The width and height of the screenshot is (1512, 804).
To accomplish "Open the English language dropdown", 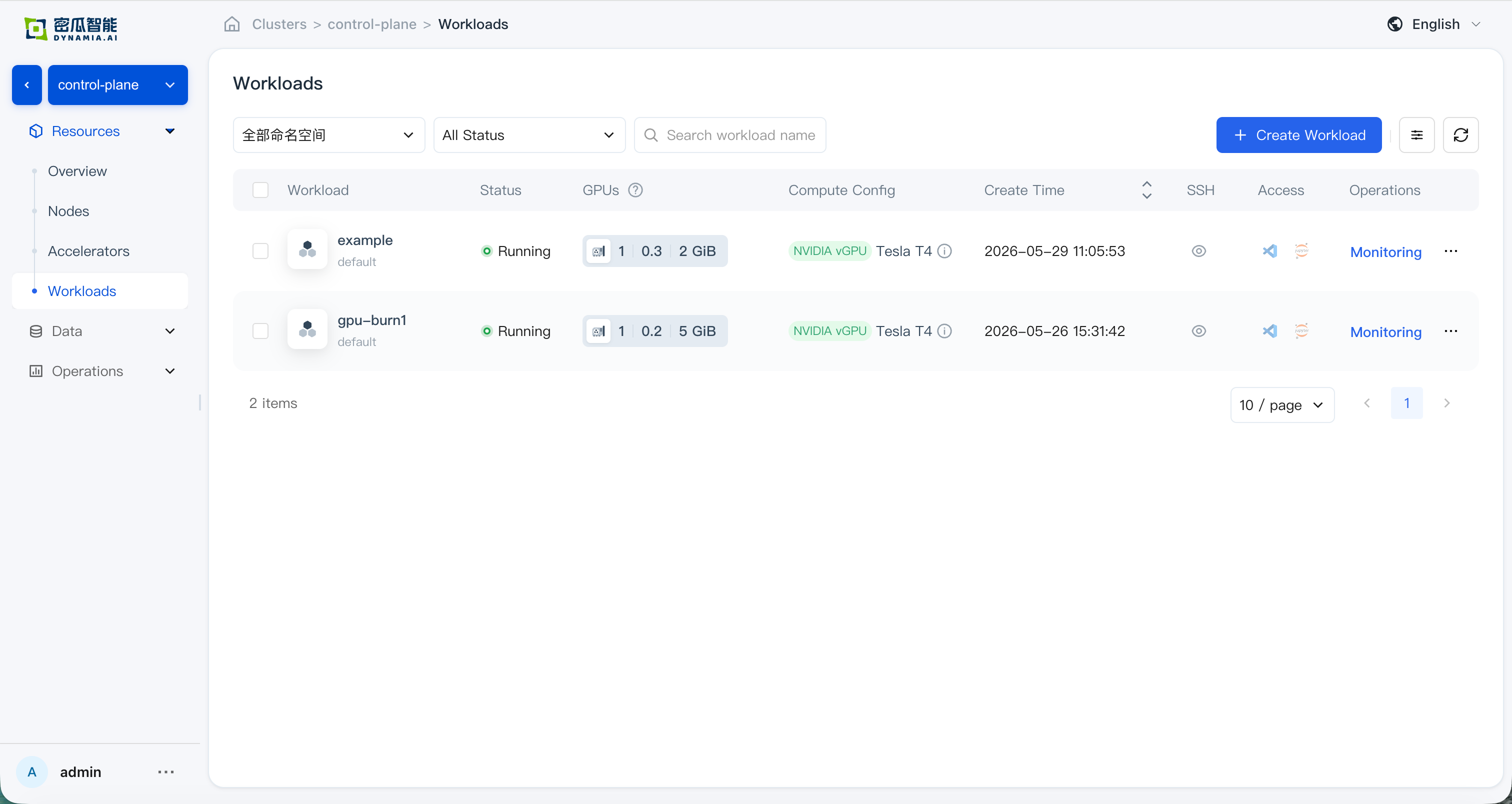I will [1434, 24].
